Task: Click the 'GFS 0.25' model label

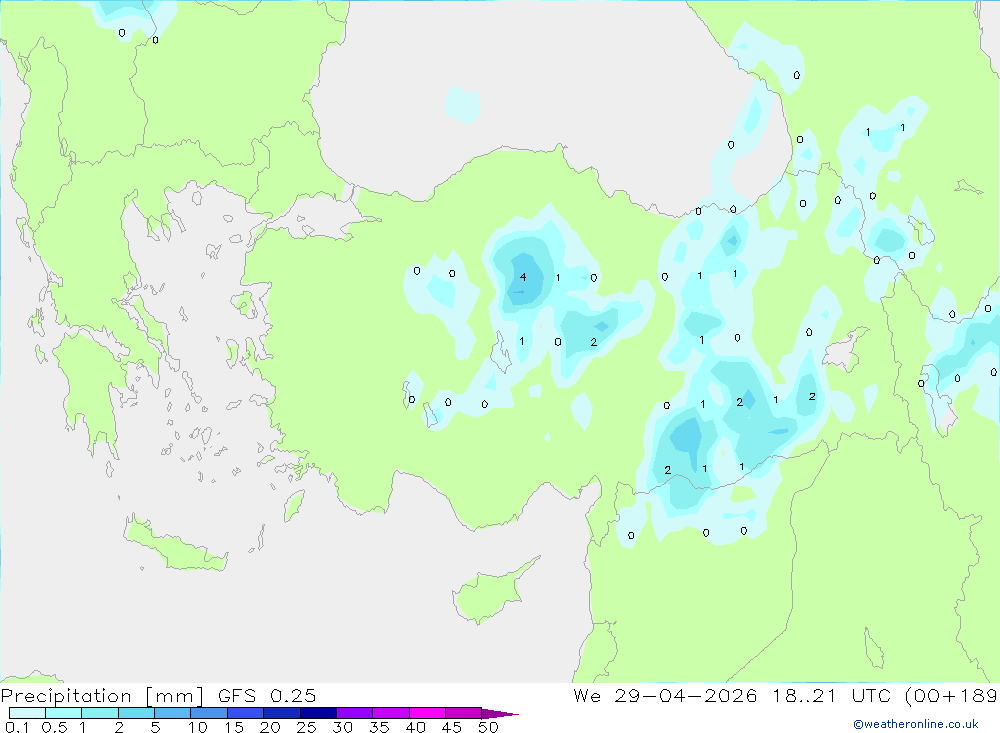Action: pos(267,696)
